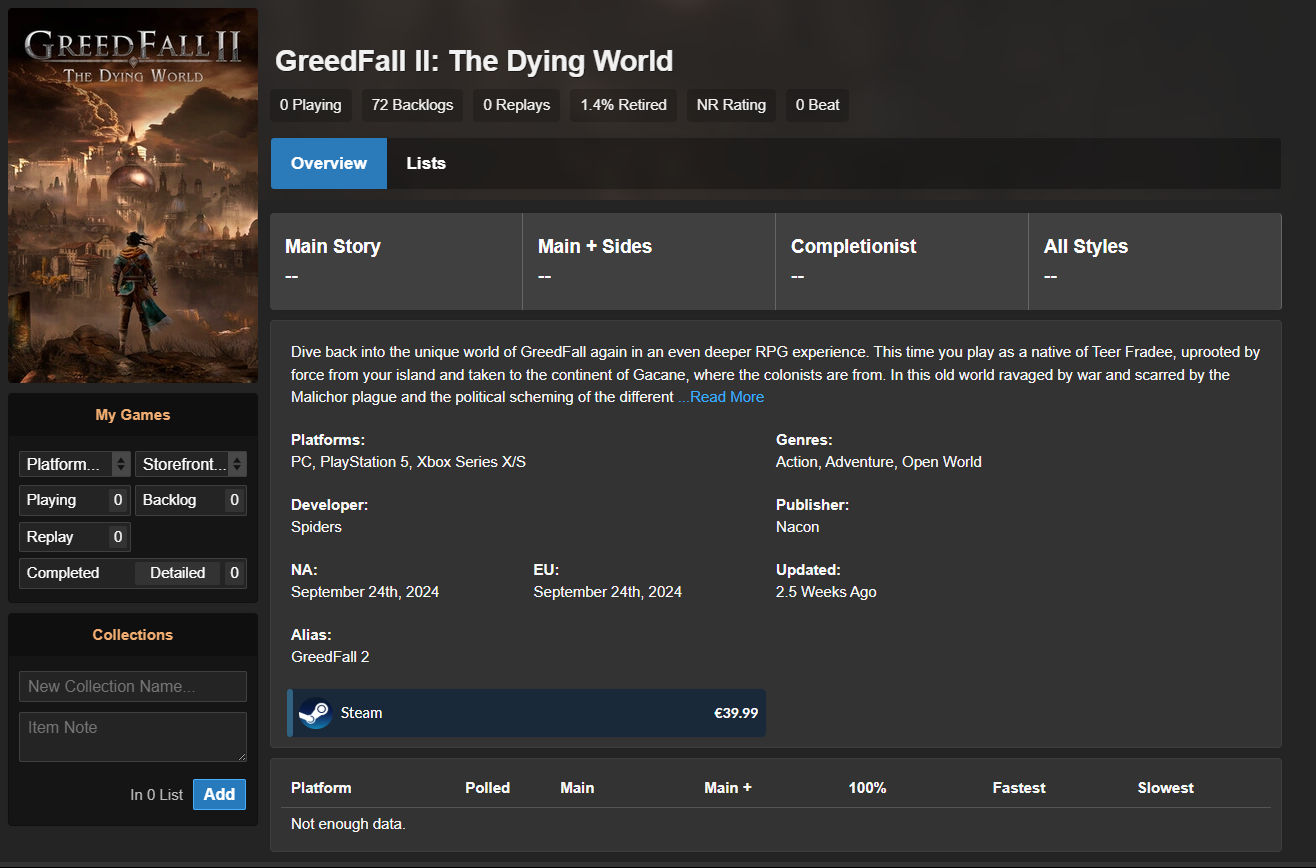Click the alias "GreedFall 2"
Image resolution: width=1316 pixels, height=868 pixels.
pyautogui.click(x=330, y=657)
